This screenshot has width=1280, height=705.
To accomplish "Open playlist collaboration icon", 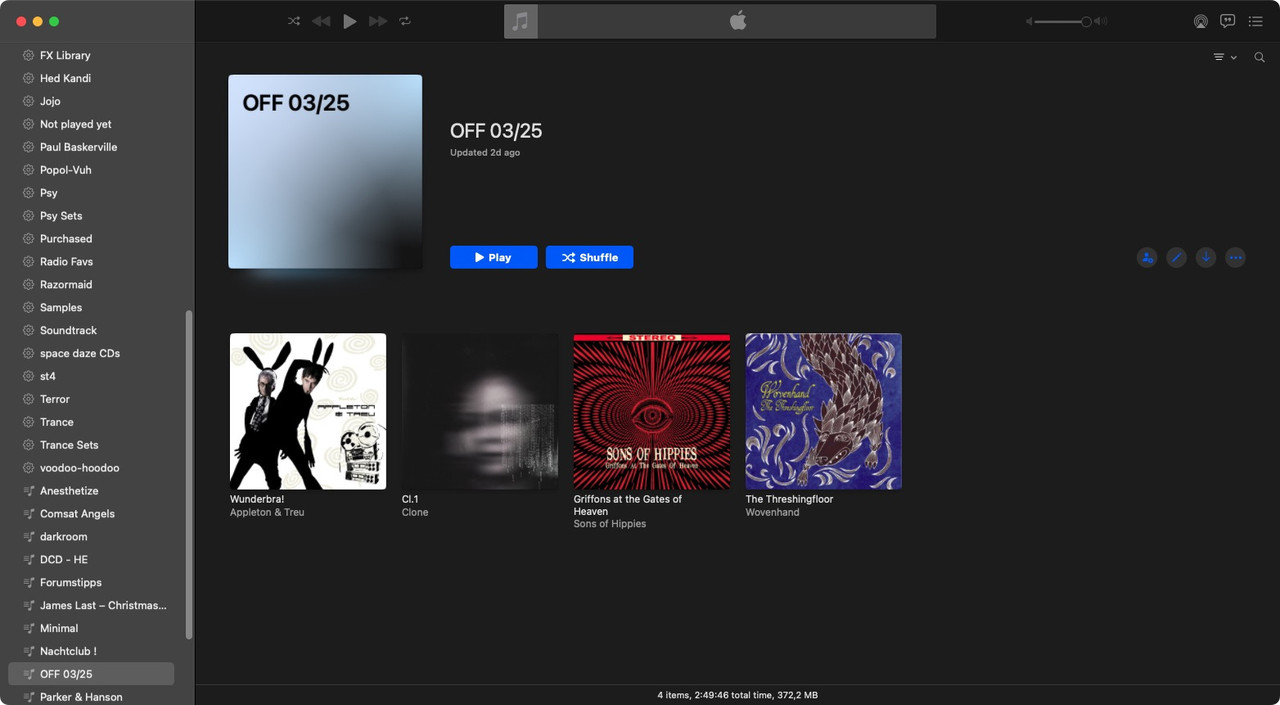I will coord(1147,257).
